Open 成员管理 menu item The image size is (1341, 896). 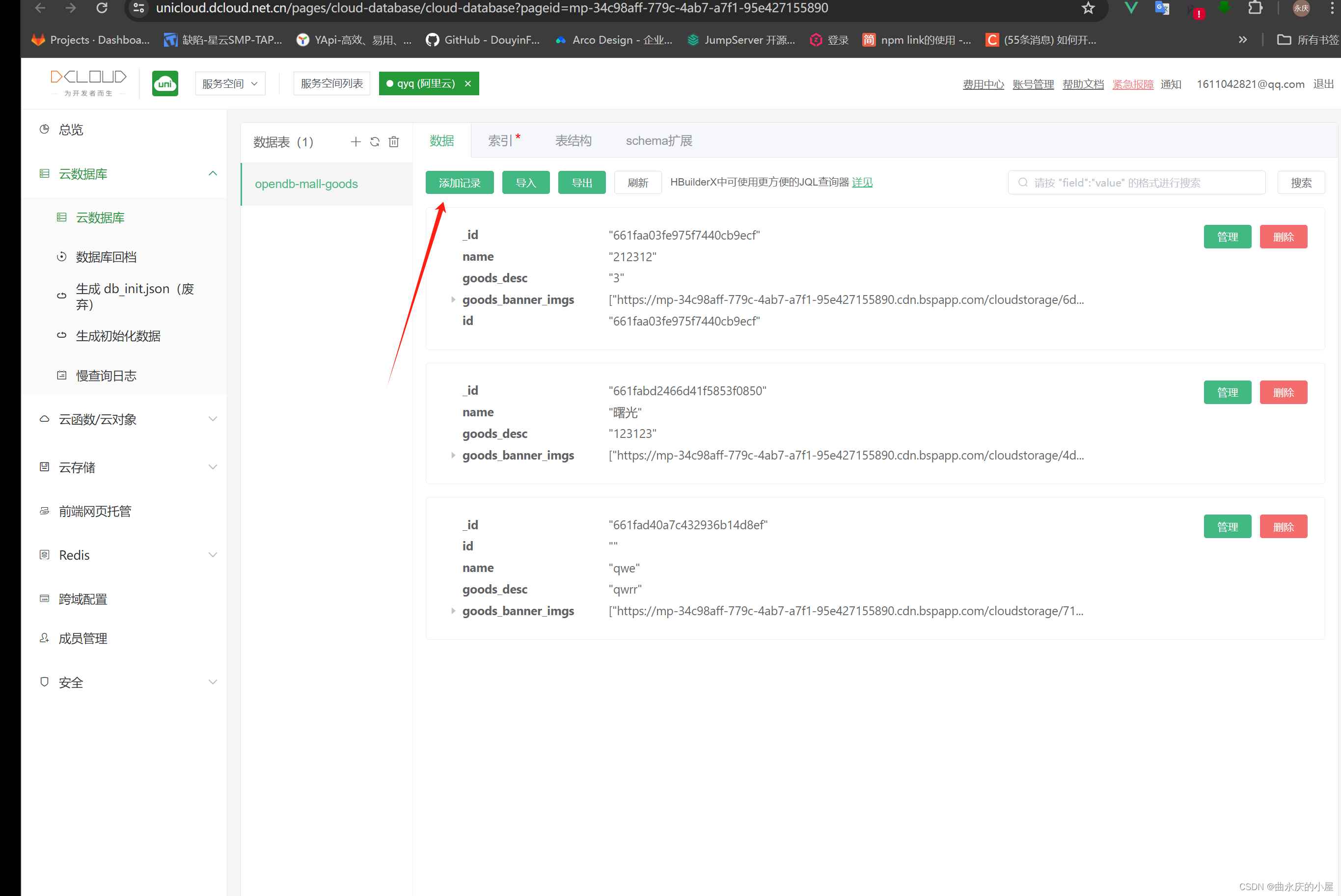(124, 639)
